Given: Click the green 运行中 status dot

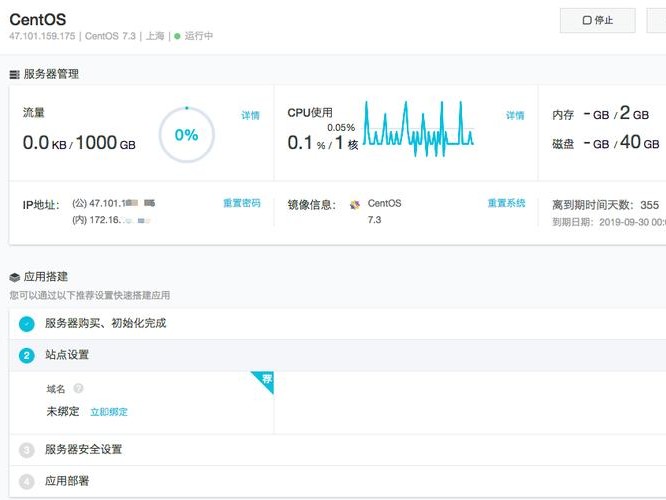Looking at the screenshot, I should click(x=178, y=36).
